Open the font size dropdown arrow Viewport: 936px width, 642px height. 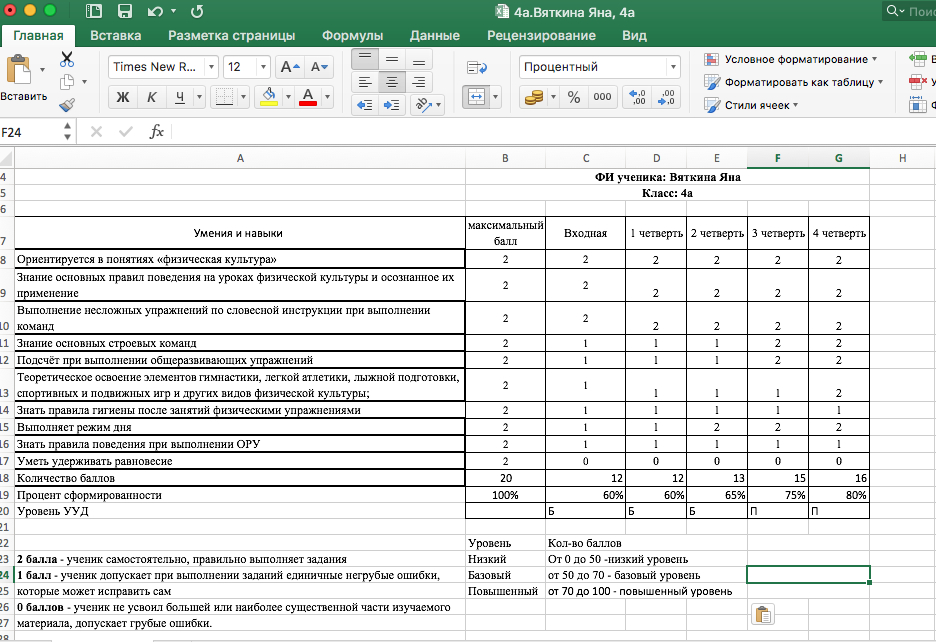click(x=263, y=67)
